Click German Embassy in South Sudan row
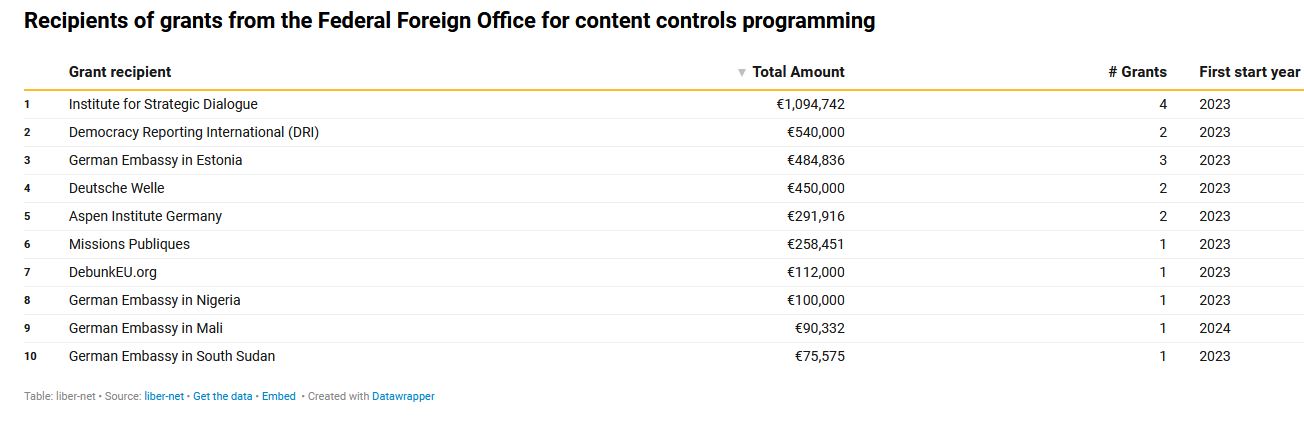Viewport: 1304px width, 429px height. [x=172, y=356]
